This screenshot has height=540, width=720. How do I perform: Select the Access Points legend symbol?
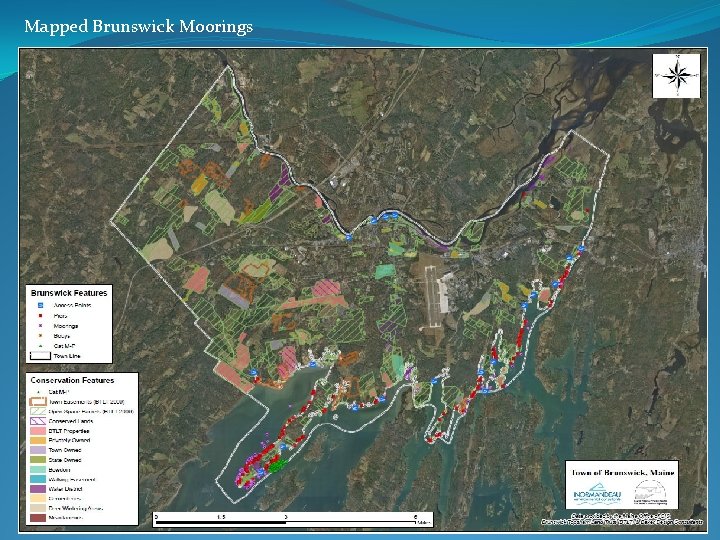pos(40,305)
